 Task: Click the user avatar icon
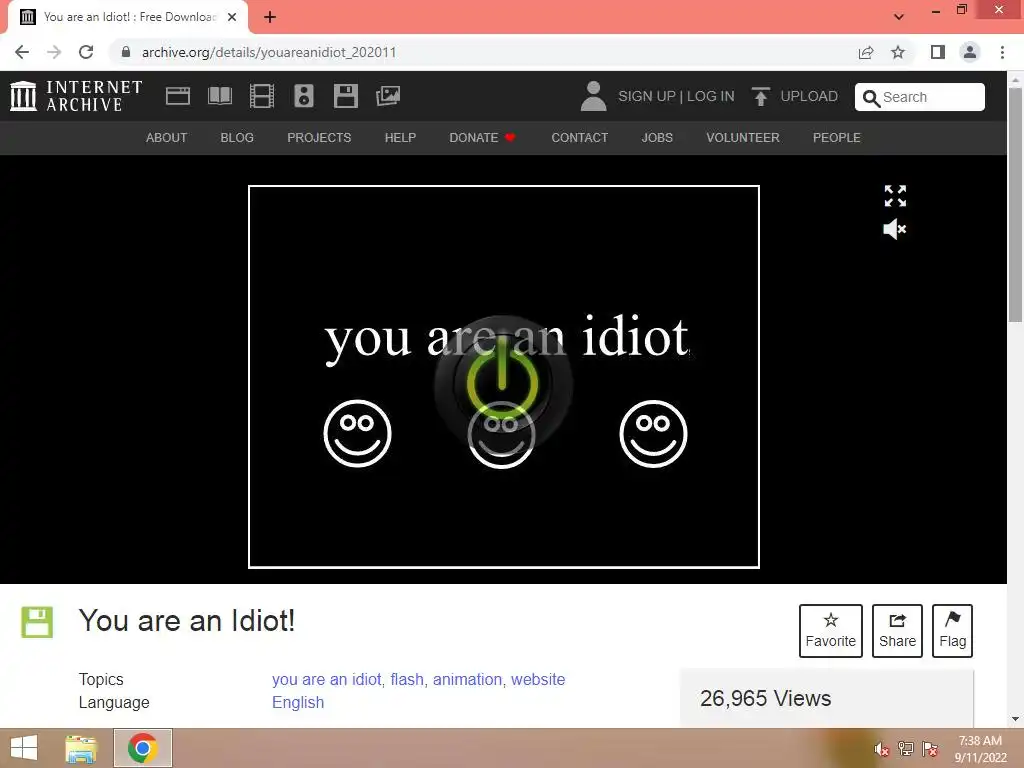click(593, 96)
